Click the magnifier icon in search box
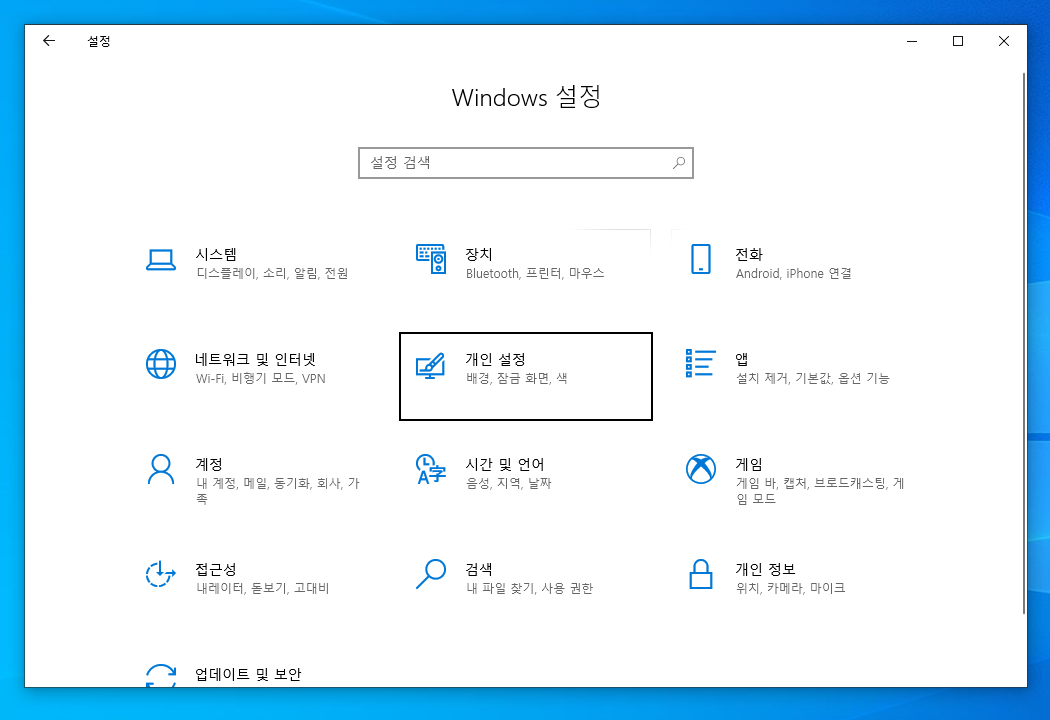Viewport: 1050px width, 720px height. click(x=678, y=163)
